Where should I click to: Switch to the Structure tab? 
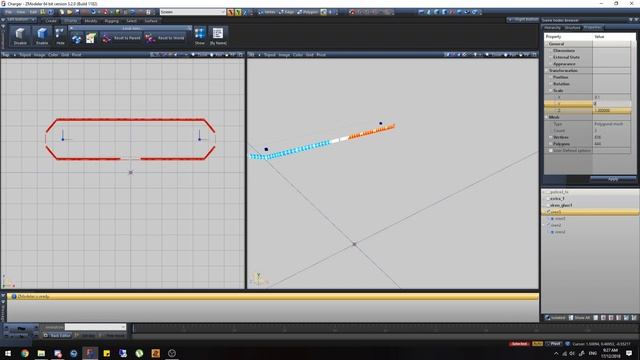tap(572, 28)
